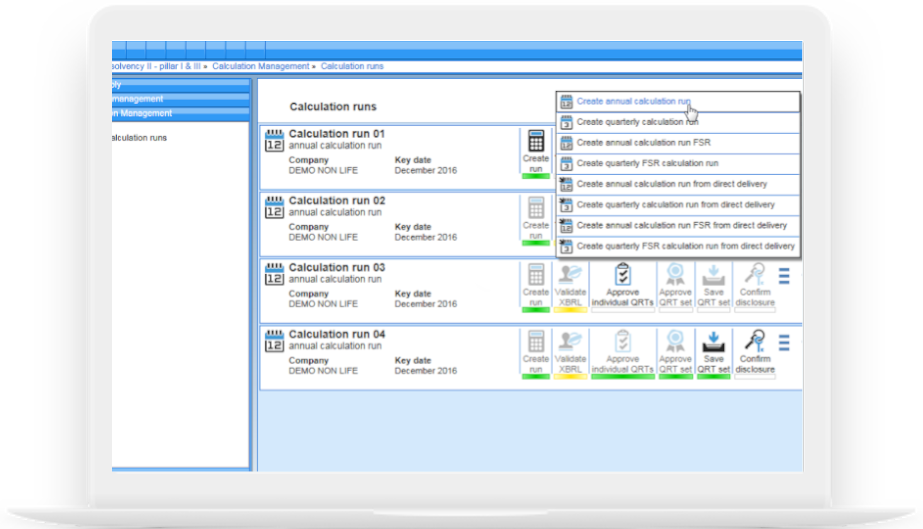Viewport: 923px width, 529px height.
Task: Open hamburger menu for Calculation run 04
Action: pos(784,343)
